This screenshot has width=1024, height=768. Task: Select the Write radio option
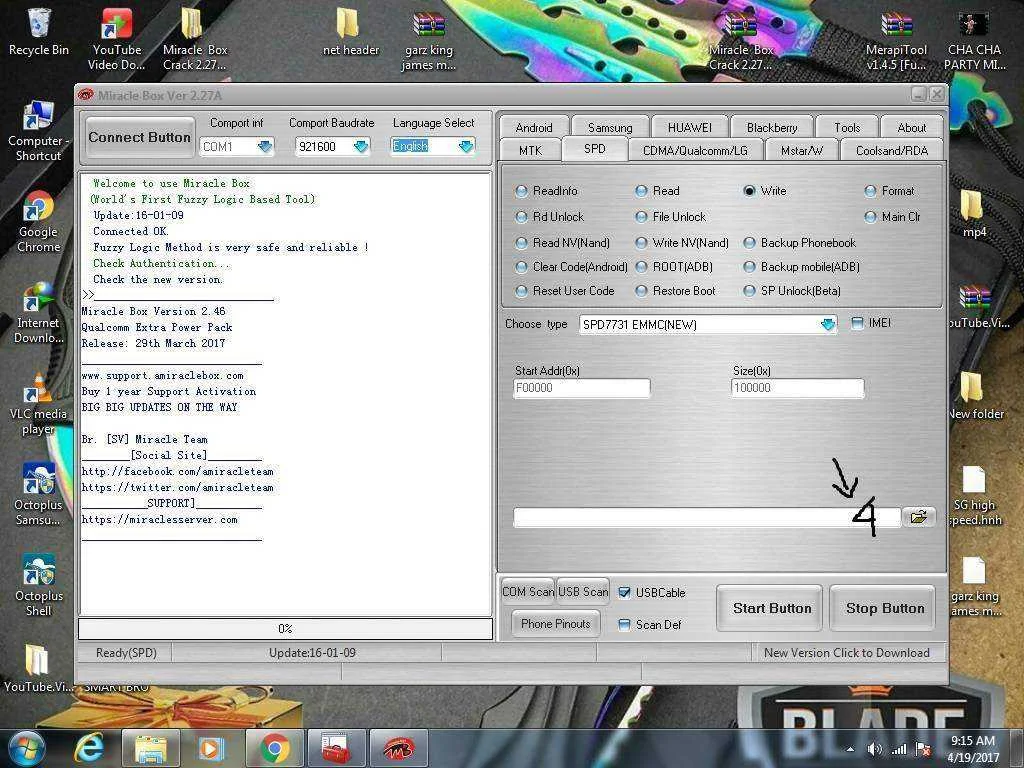(x=749, y=191)
